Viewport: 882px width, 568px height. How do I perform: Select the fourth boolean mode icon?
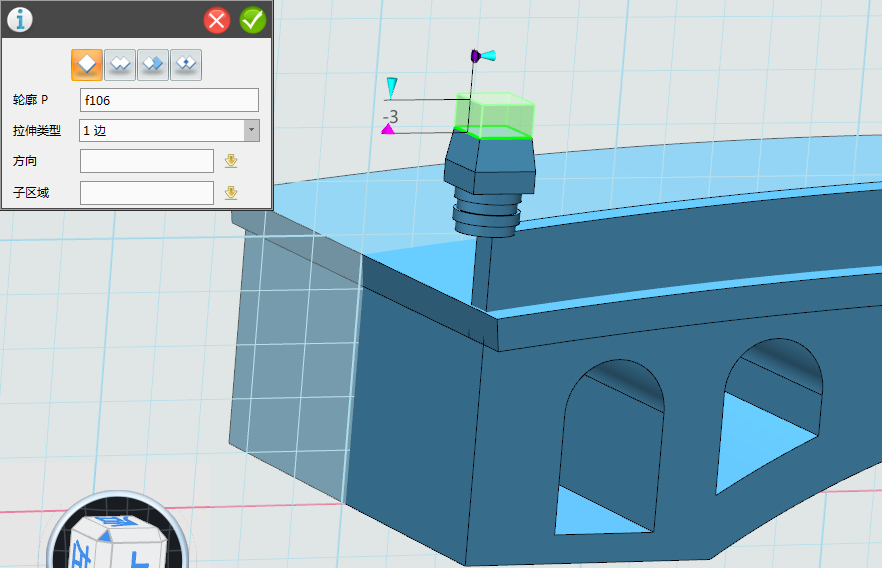coord(186,64)
